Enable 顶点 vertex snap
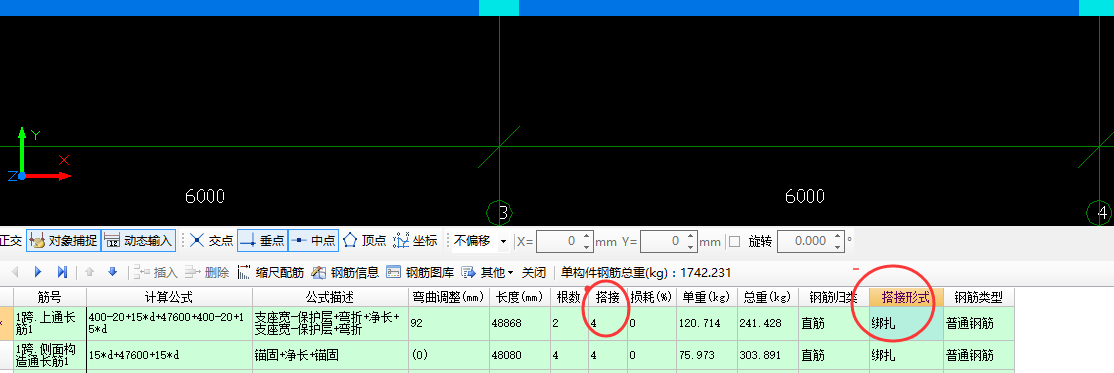 point(364,241)
